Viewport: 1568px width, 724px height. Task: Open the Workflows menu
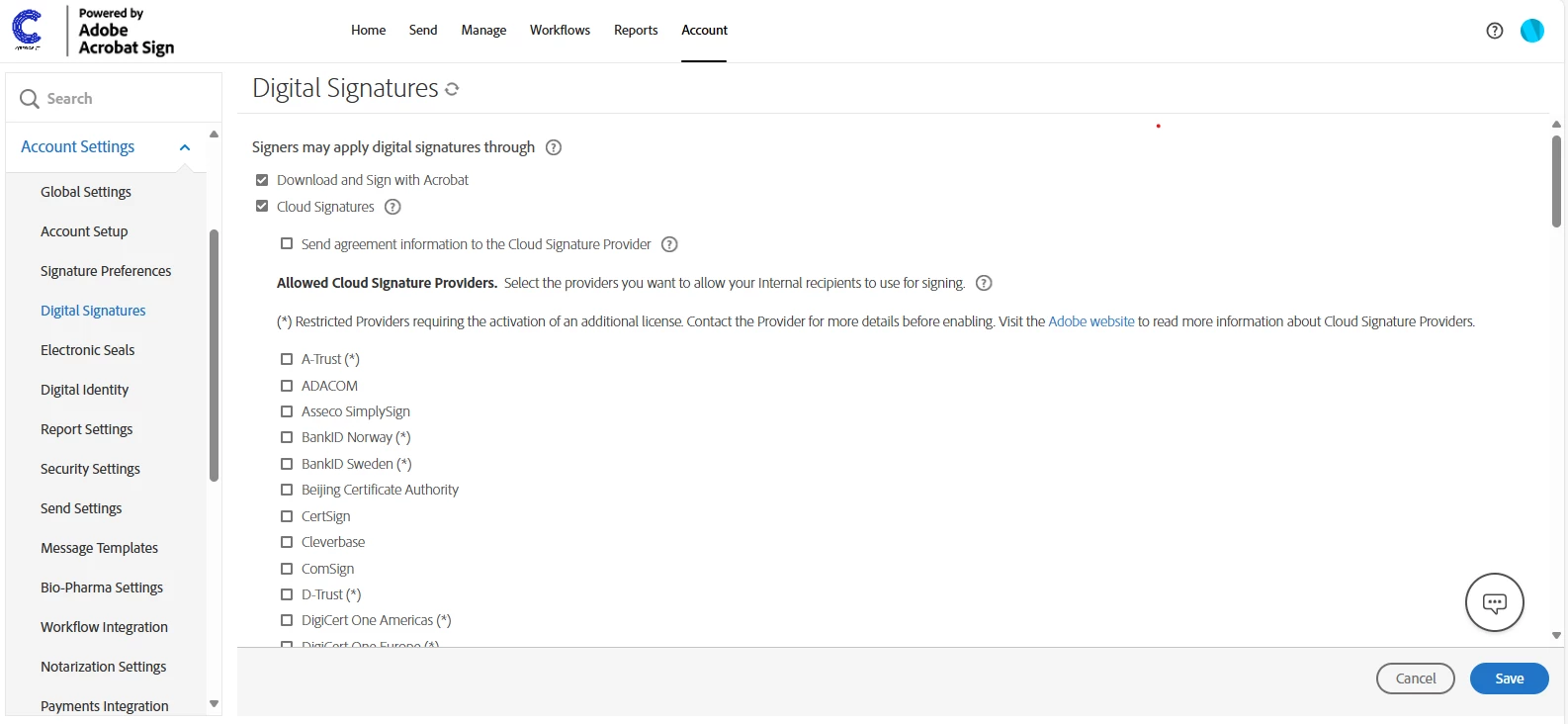[x=560, y=31]
